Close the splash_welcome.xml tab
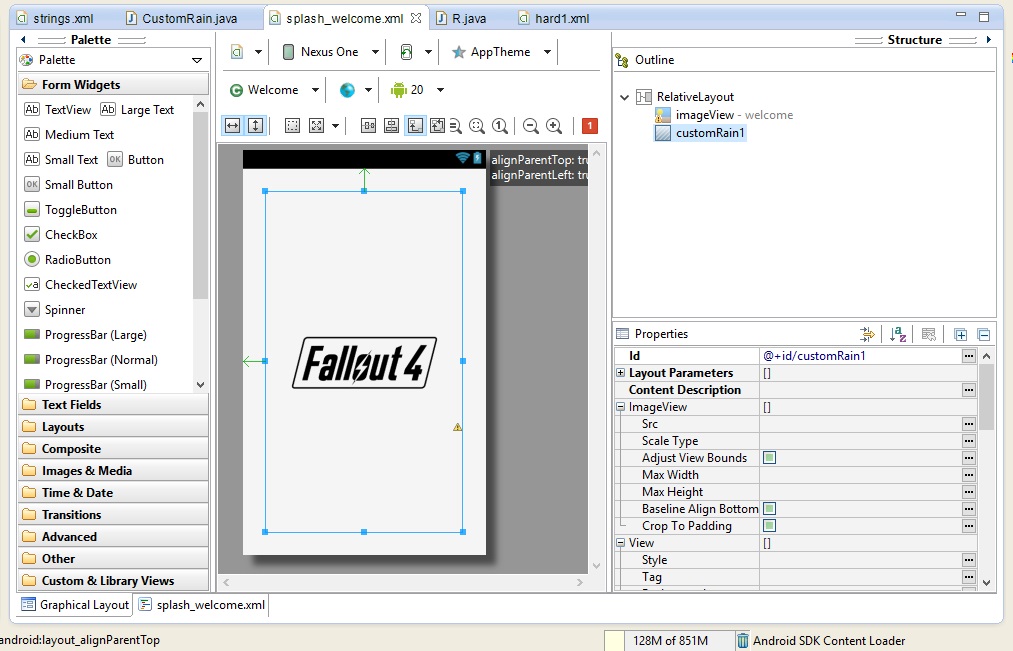Screen dimensions: 1013x651 416,18
